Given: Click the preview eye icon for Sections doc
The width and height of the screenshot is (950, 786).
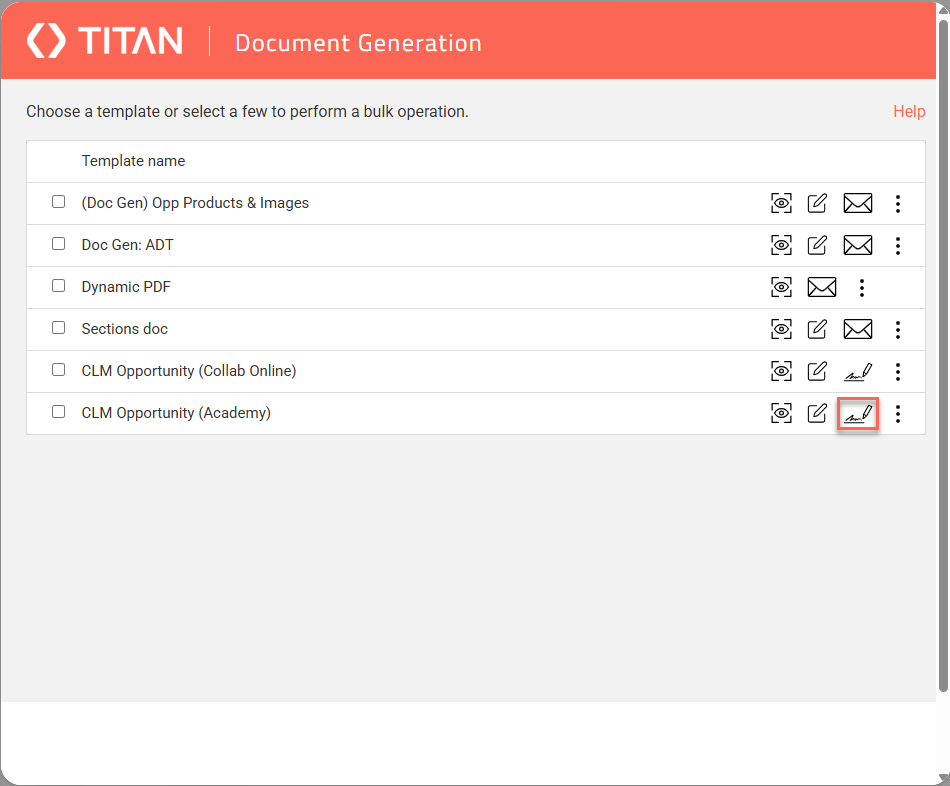Looking at the screenshot, I should [781, 329].
